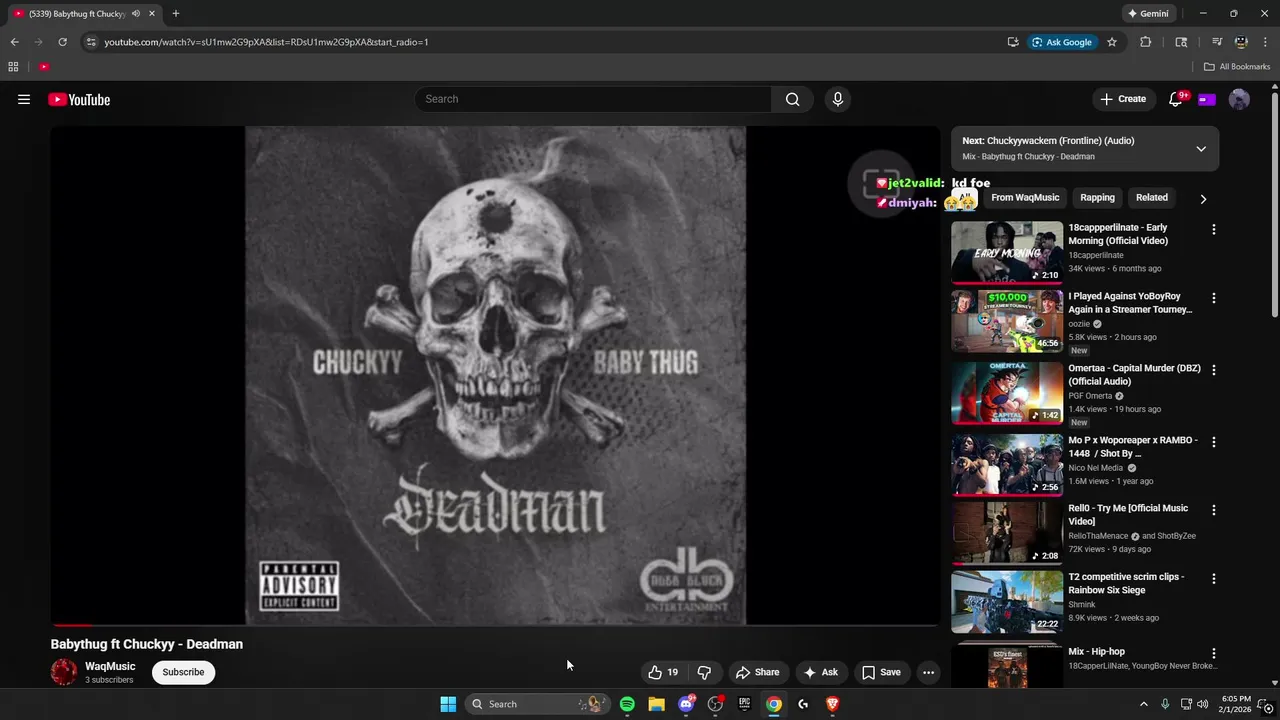Open Capital Murder video thumbnail
This screenshot has height=720, width=1280.
click(1007, 393)
